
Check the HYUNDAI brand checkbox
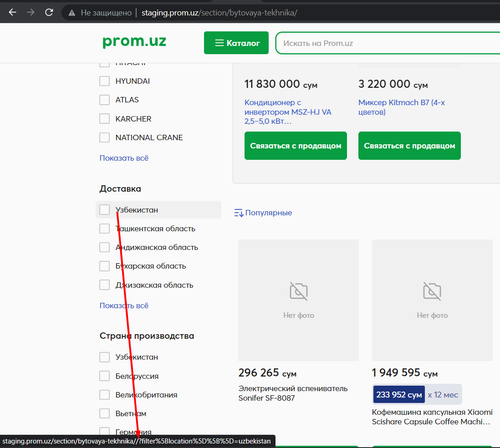104,81
